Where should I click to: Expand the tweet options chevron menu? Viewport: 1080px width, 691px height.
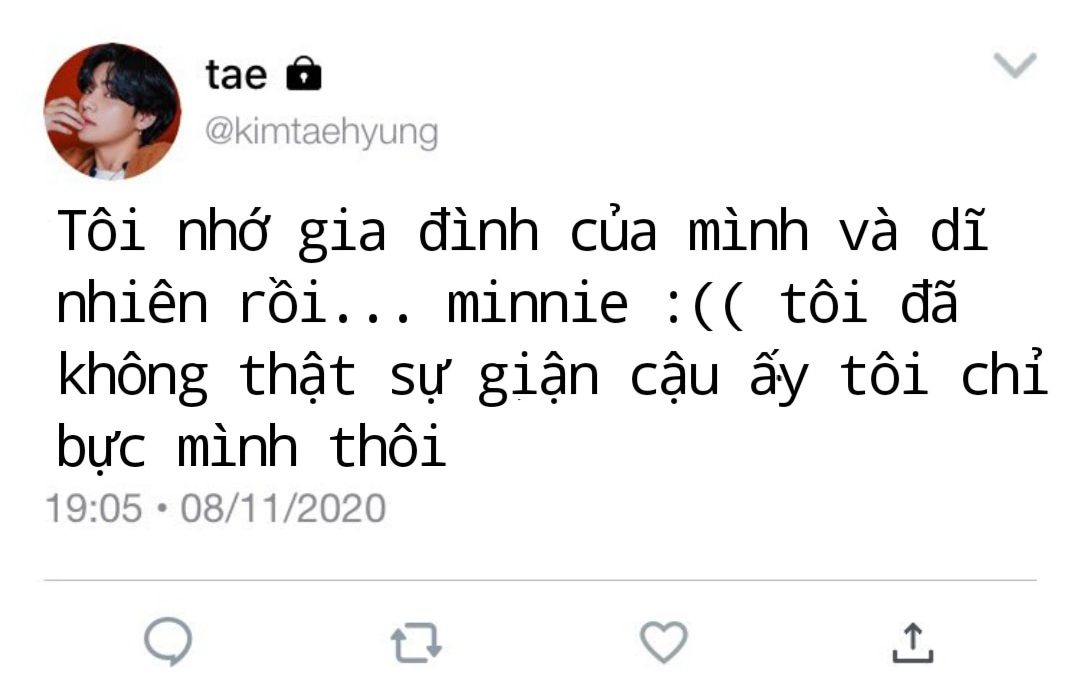pyautogui.click(x=1015, y=65)
